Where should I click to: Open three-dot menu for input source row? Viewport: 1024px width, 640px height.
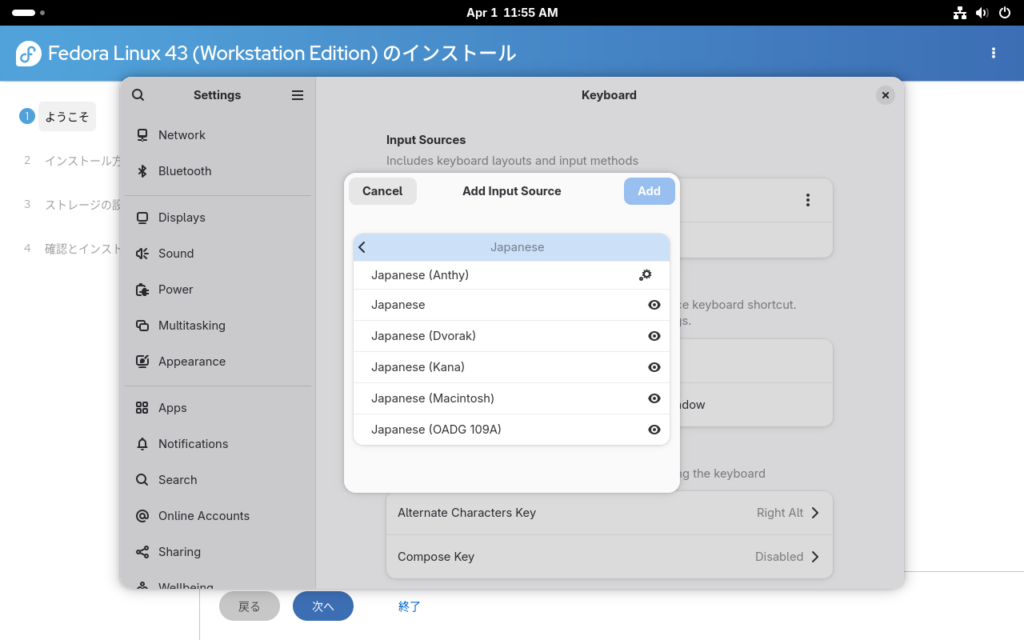click(x=808, y=200)
